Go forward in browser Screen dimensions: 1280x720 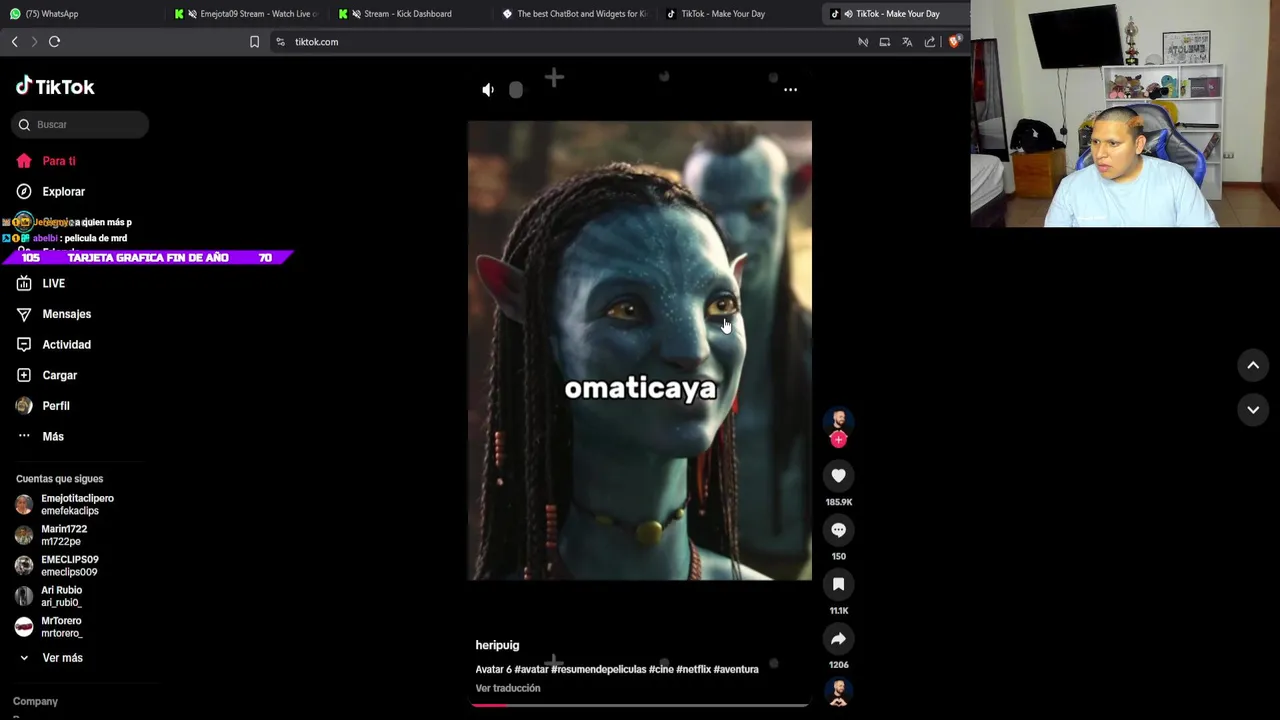click(34, 42)
